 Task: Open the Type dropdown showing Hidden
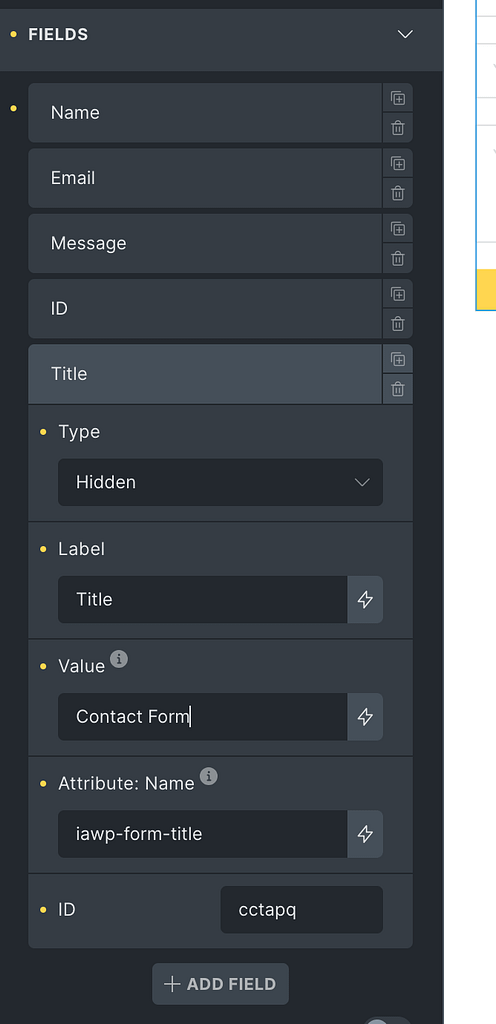pyautogui.click(x=221, y=482)
